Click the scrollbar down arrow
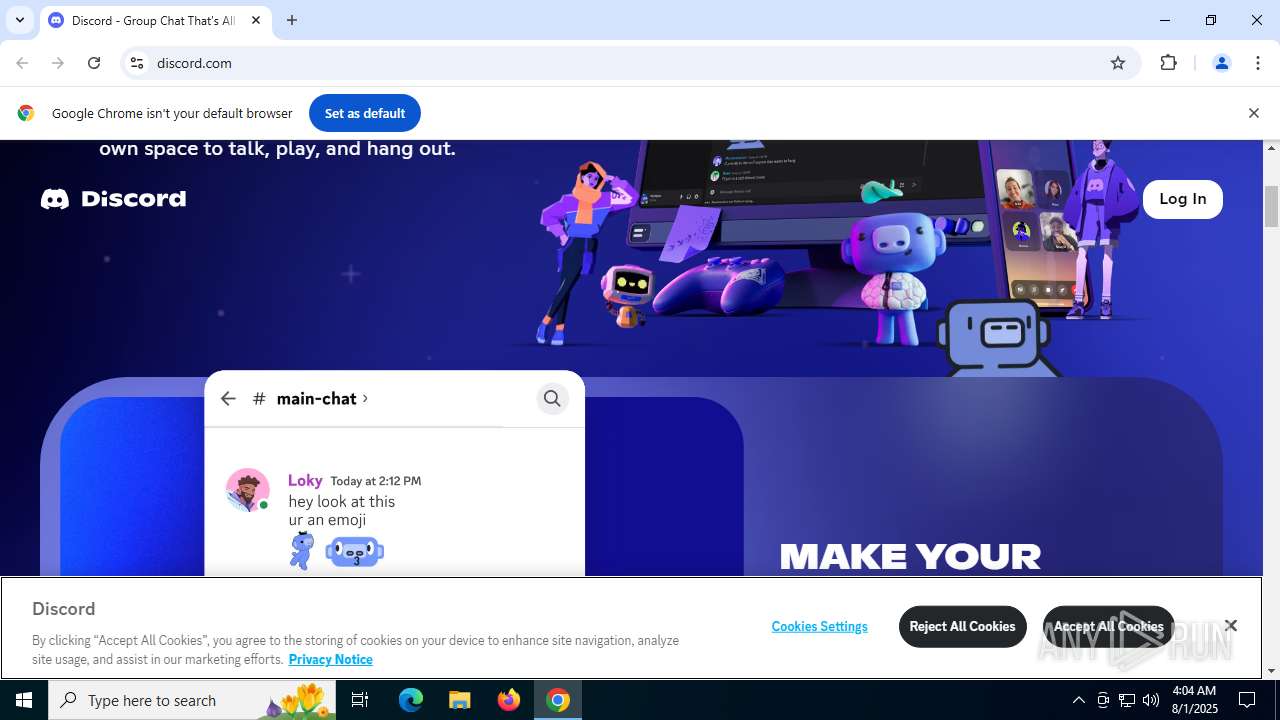 coord(1272,671)
